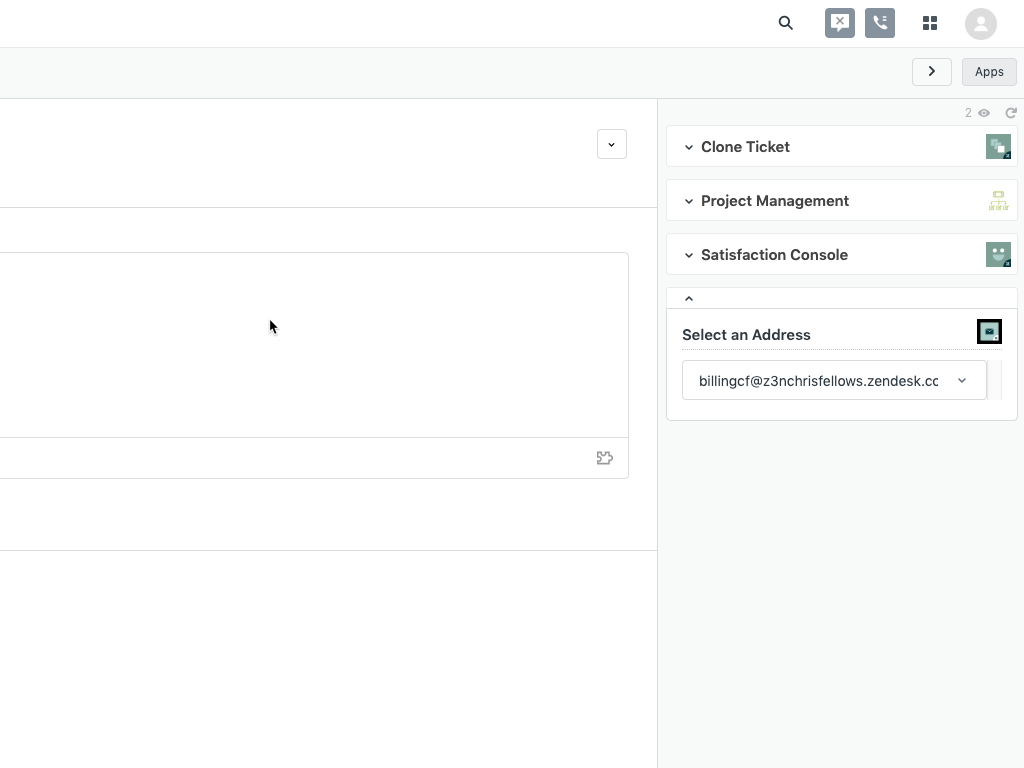
Task: Open the billingcf email address dropdown
Action: coord(834,380)
